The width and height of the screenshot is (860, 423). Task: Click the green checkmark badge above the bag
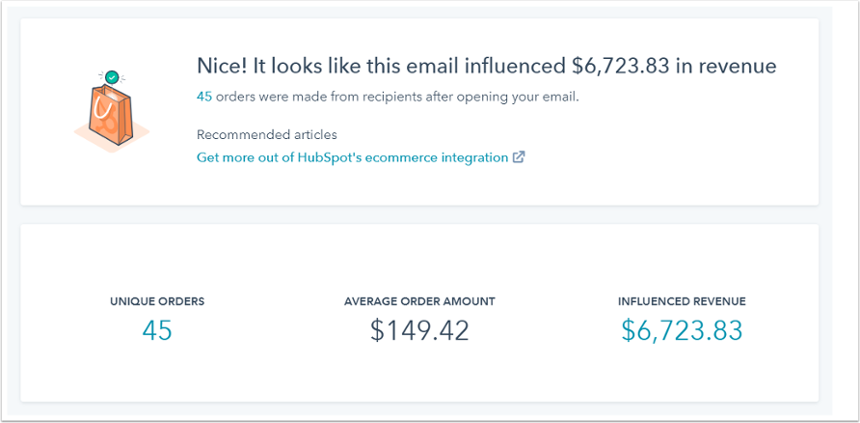click(112, 76)
